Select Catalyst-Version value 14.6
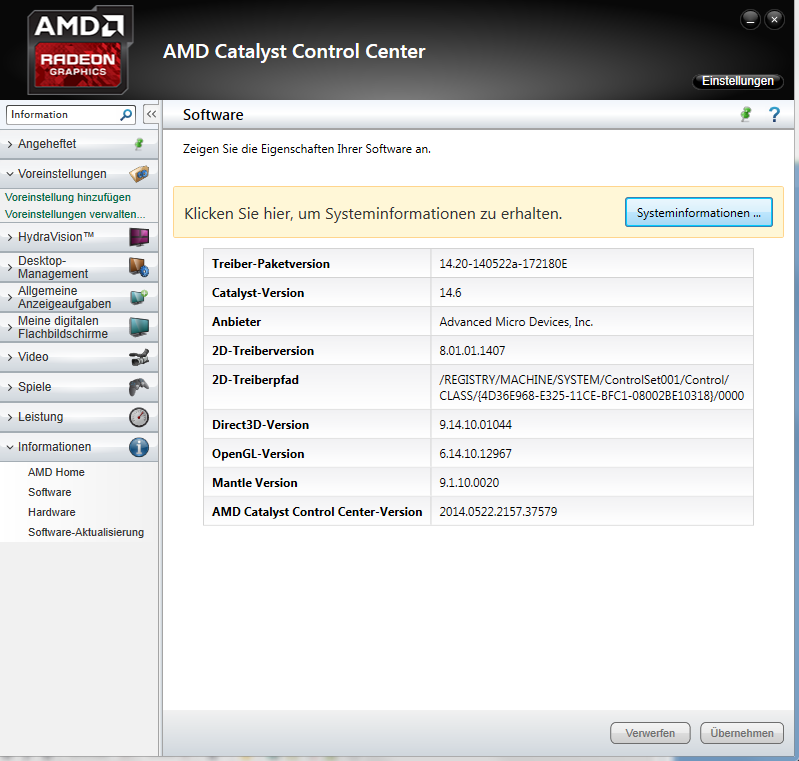Viewport: 799px width, 761px height. (x=450, y=293)
